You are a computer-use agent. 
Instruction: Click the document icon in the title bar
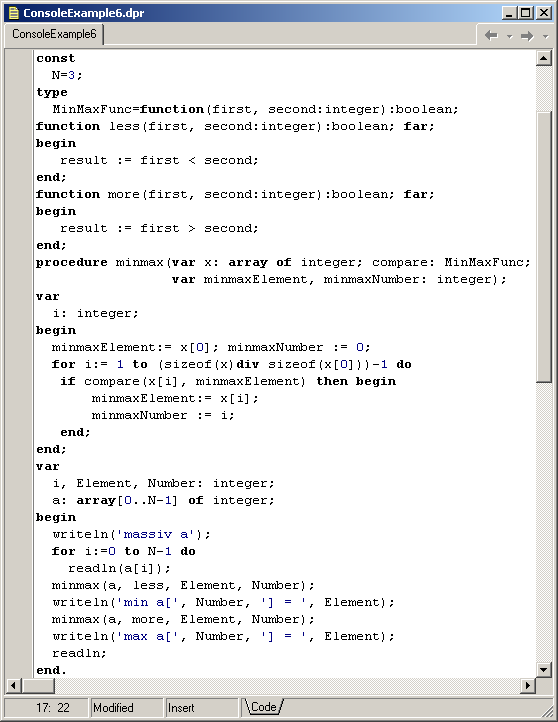(x=14, y=12)
